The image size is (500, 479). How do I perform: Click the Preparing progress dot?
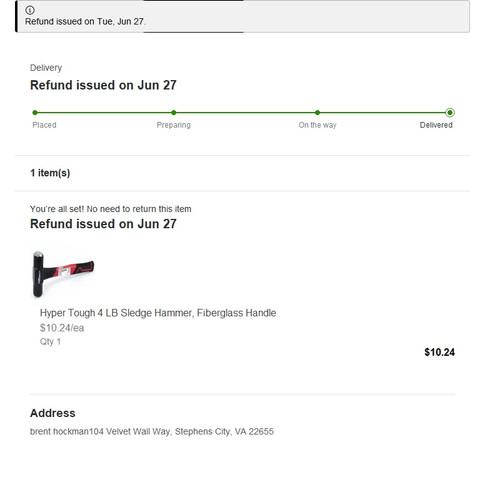[174, 113]
